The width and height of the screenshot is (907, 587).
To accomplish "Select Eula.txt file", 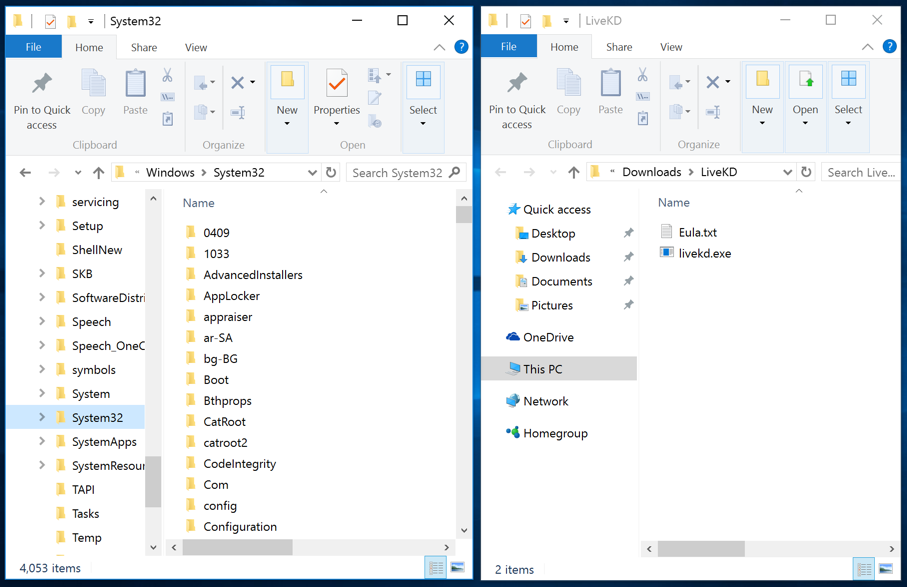I will (688, 232).
